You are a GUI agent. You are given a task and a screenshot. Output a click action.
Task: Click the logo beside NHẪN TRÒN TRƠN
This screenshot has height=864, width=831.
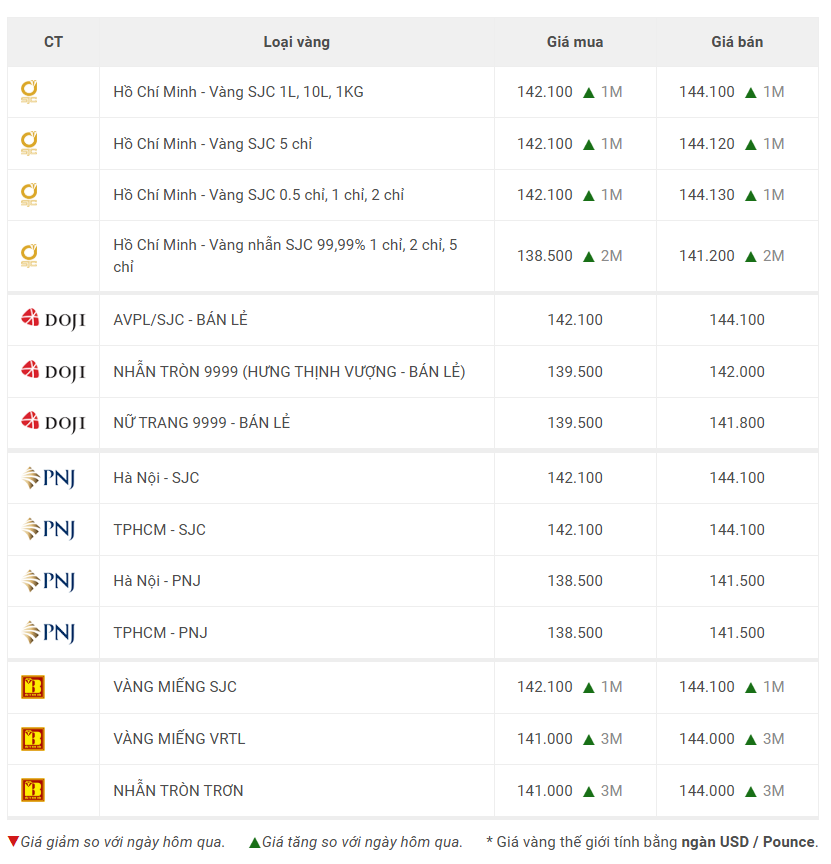click(x=33, y=791)
